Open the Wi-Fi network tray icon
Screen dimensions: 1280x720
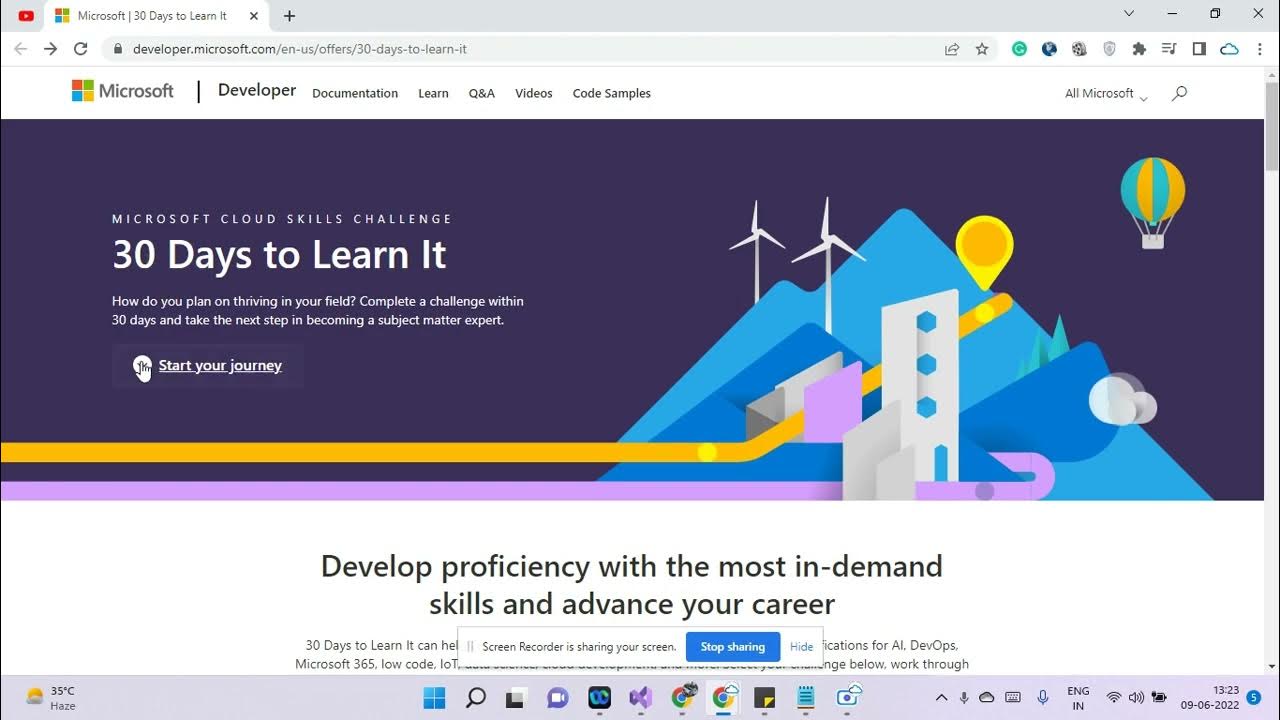click(1114, 697)
